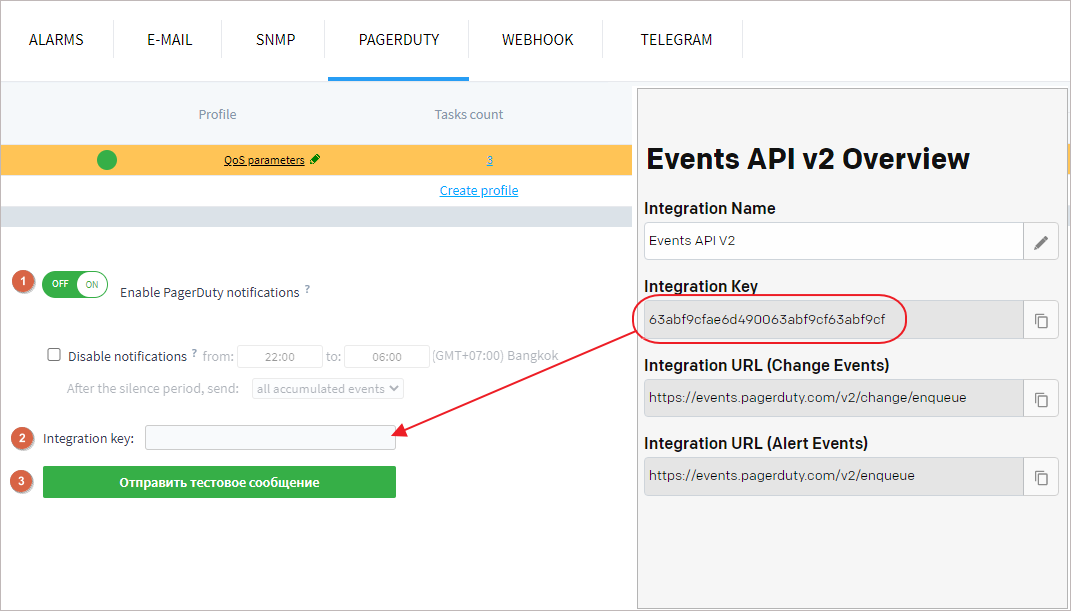Copy the Alert Events integration URL
This screenshot has height=611, width=1071.
tap(1041, 478)
